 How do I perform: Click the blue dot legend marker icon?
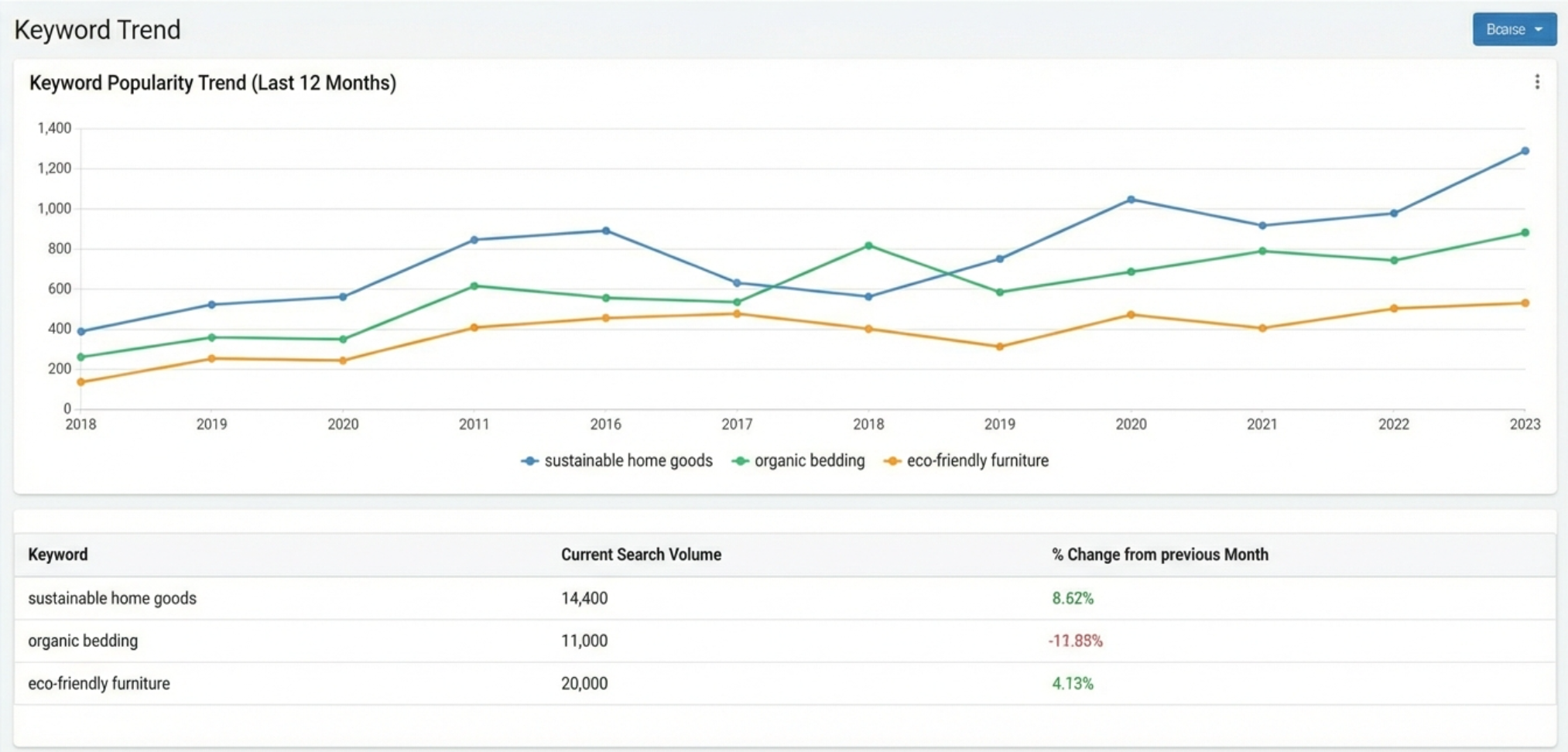(529, 460)
